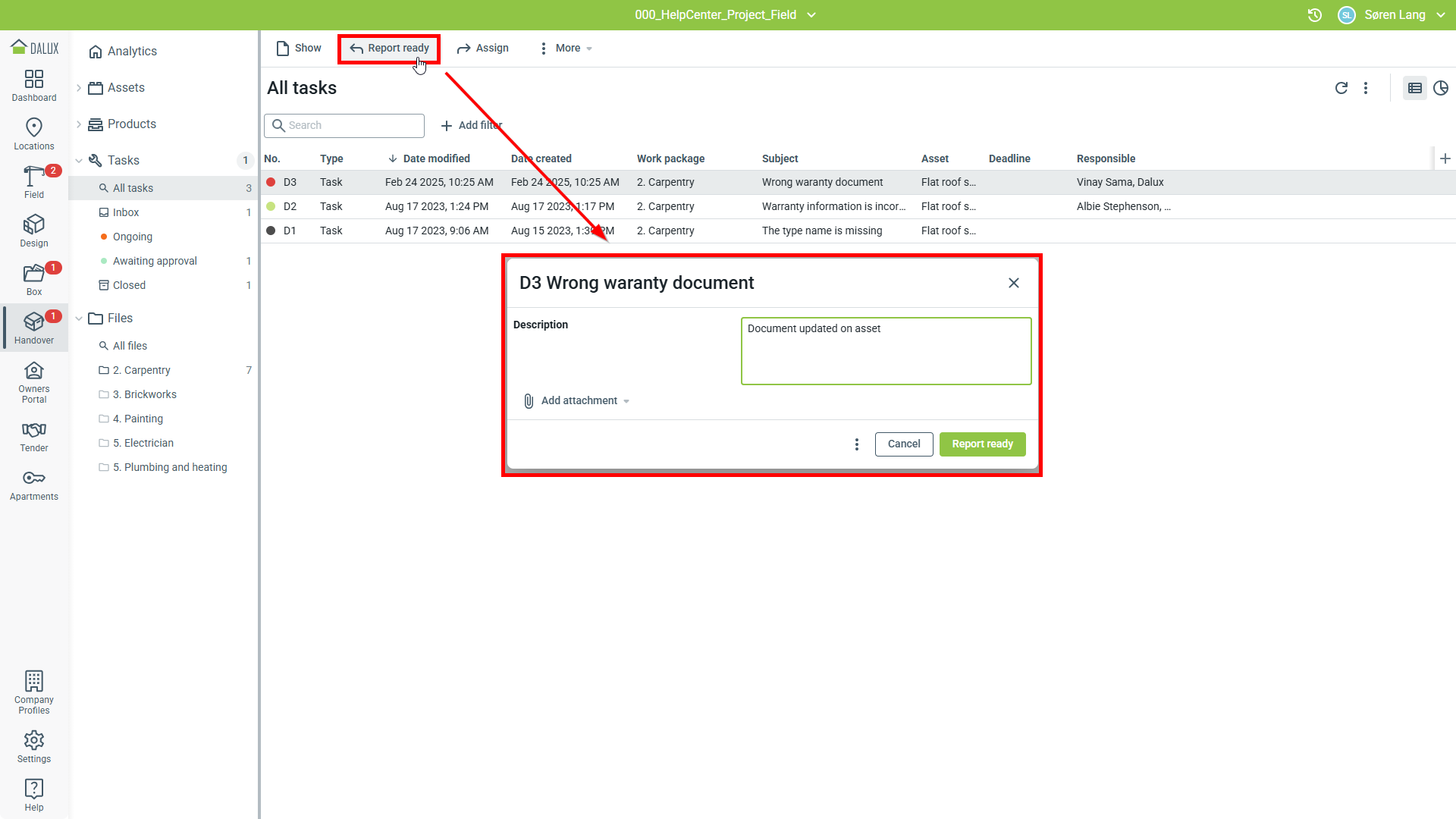Image resolution: width=1456 pixels, height=819 pixels.
Task: Switch to the pie chart view
Action: tap(1441, 88)
